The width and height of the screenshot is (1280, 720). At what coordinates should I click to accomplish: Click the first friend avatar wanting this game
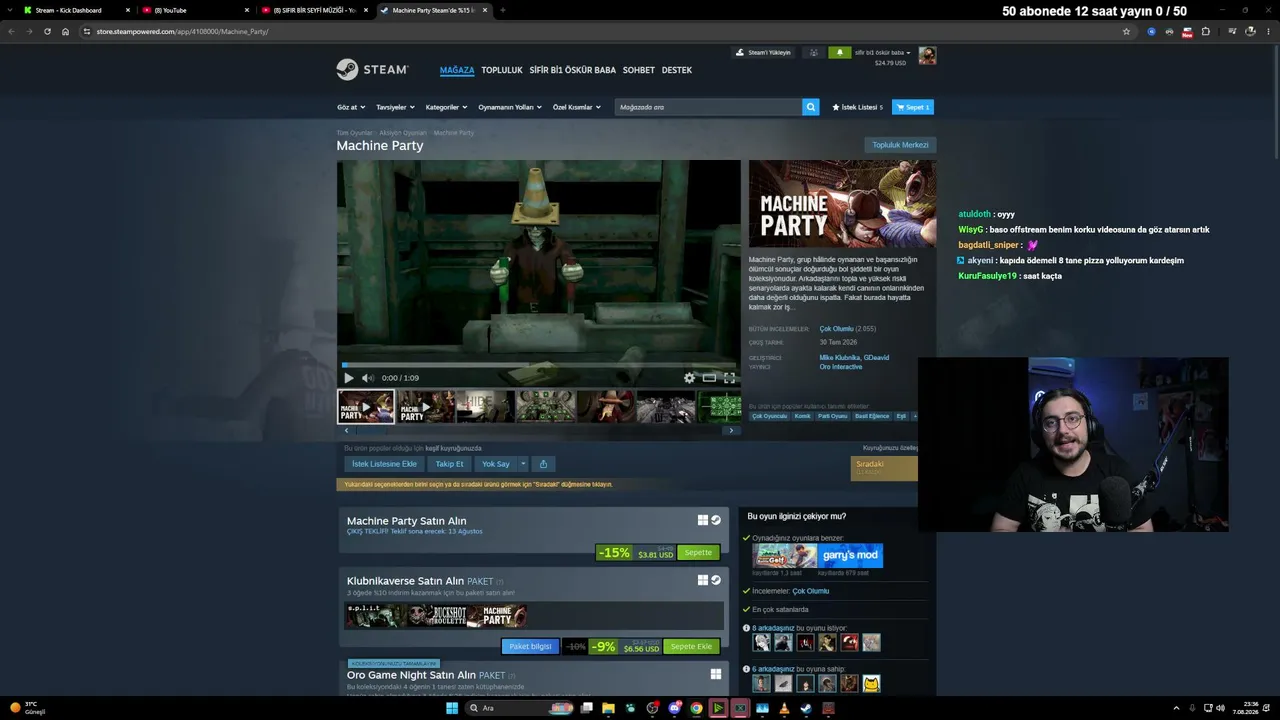coord(762,643)
